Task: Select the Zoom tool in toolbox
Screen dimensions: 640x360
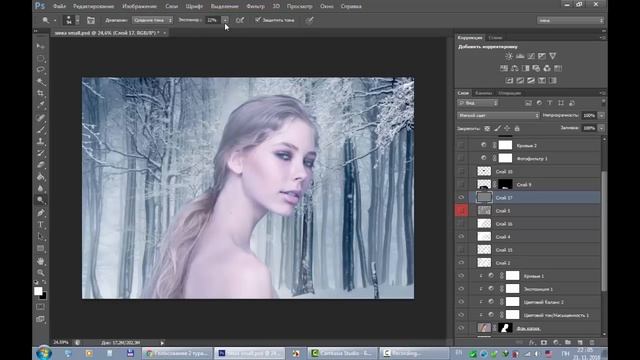Action: click(x=40, y=272)
